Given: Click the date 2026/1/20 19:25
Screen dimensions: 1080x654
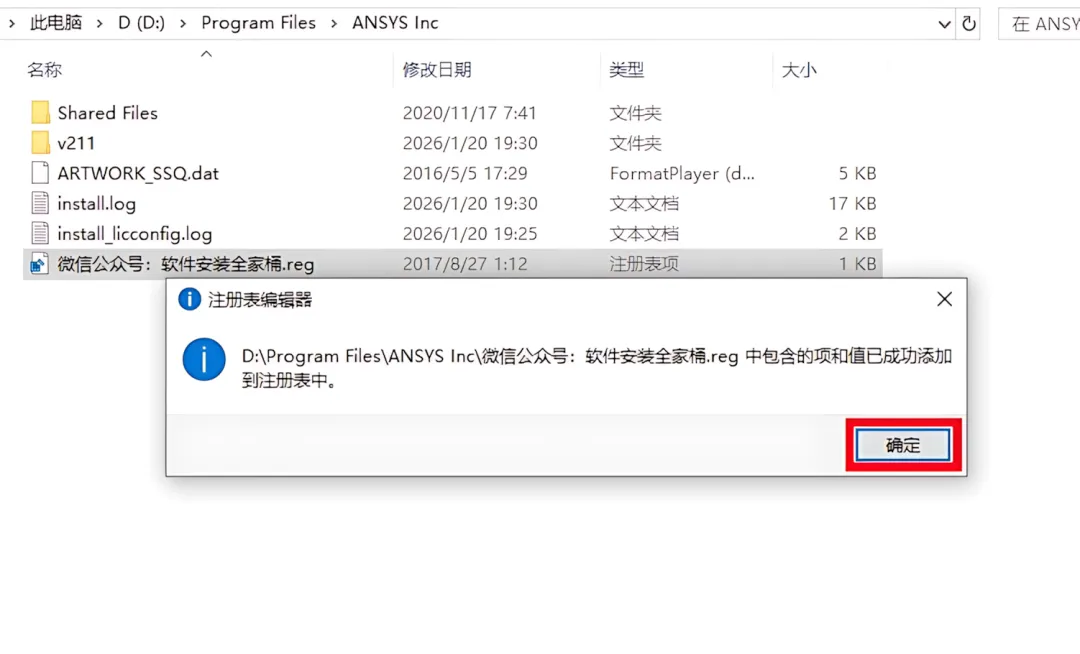Looking at the screenshot, I should pos(470,234).
